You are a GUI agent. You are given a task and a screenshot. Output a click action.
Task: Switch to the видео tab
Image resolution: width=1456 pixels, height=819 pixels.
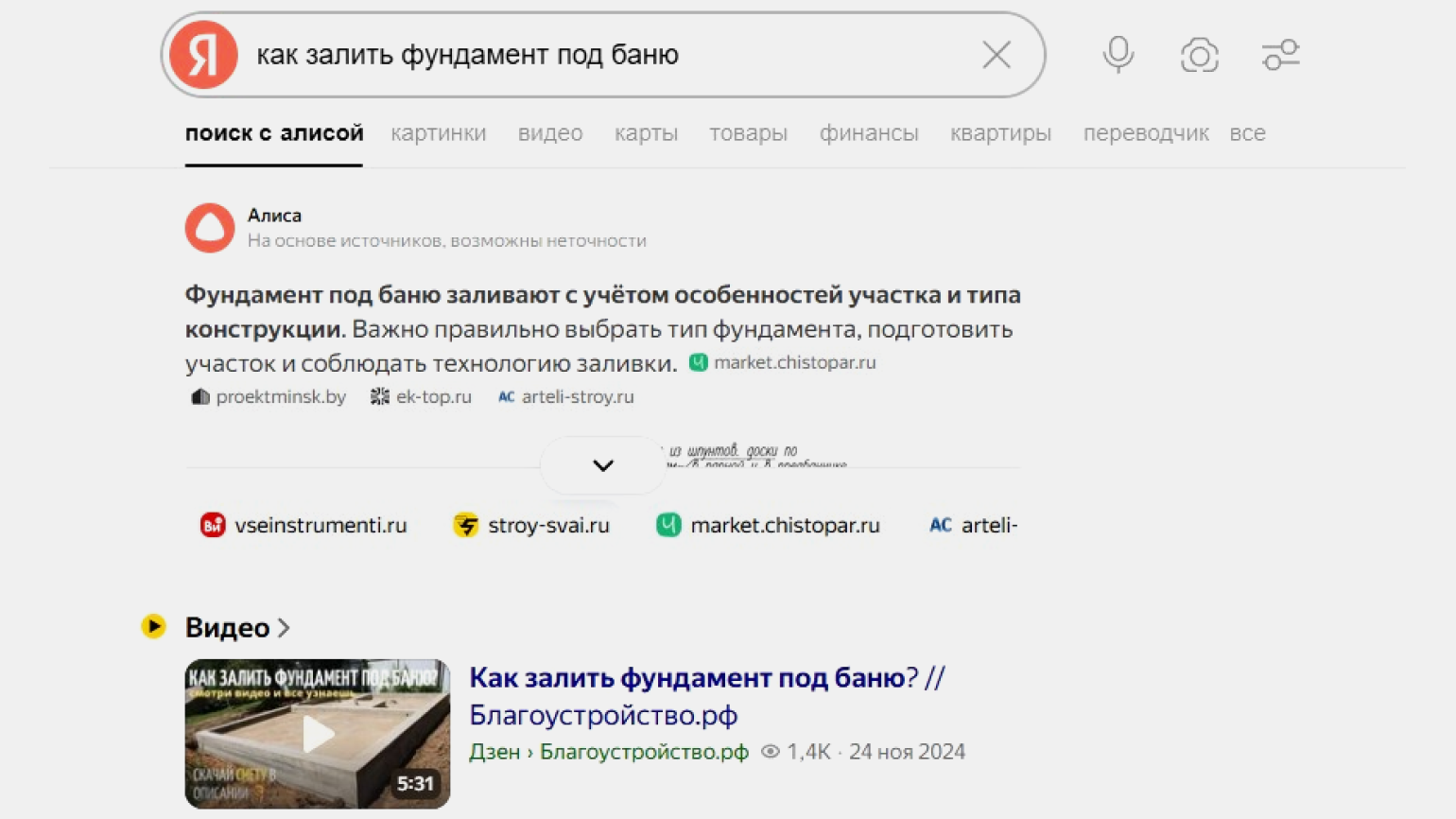pos(550,133)
